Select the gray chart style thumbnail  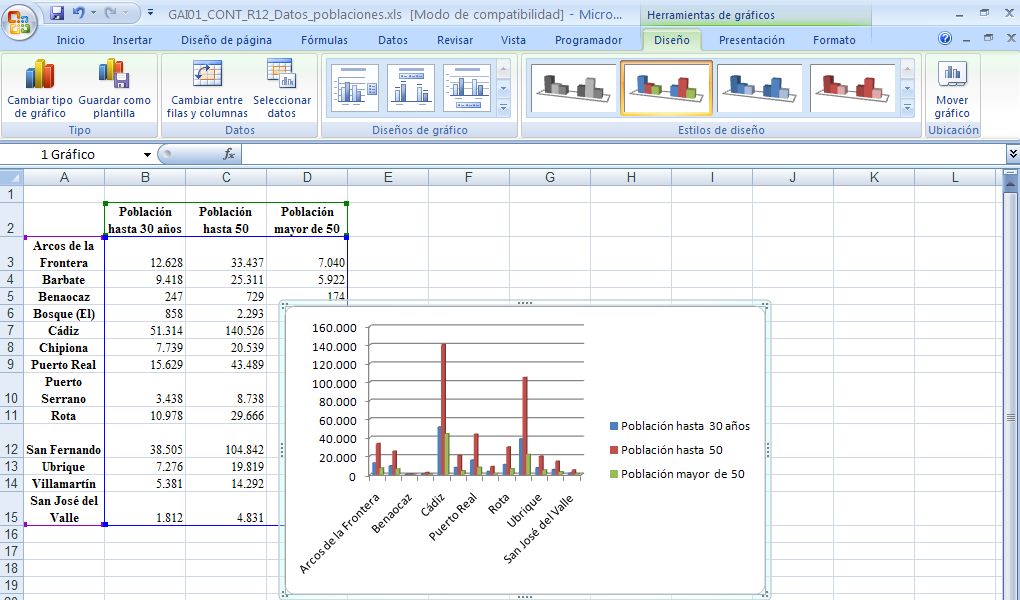click(573, 88)
